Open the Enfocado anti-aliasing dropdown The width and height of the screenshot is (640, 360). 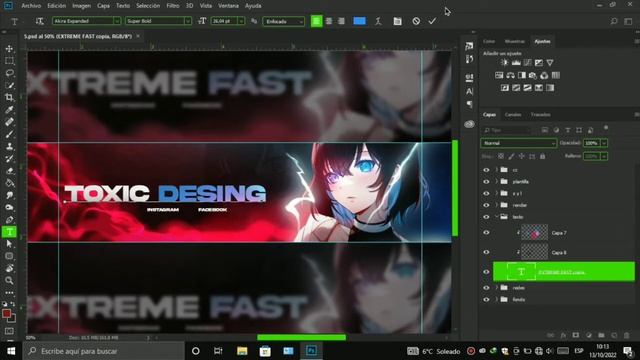click(x=284, y=21)
